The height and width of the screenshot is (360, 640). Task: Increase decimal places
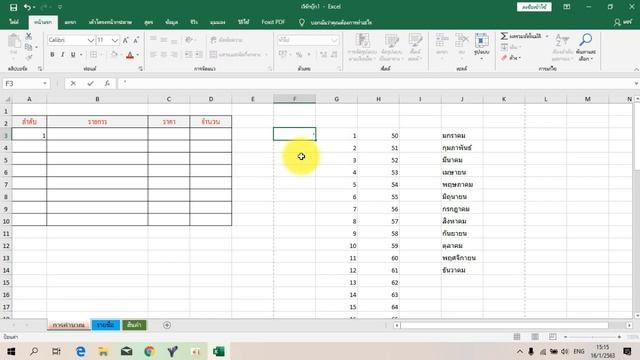coord(323,54)
